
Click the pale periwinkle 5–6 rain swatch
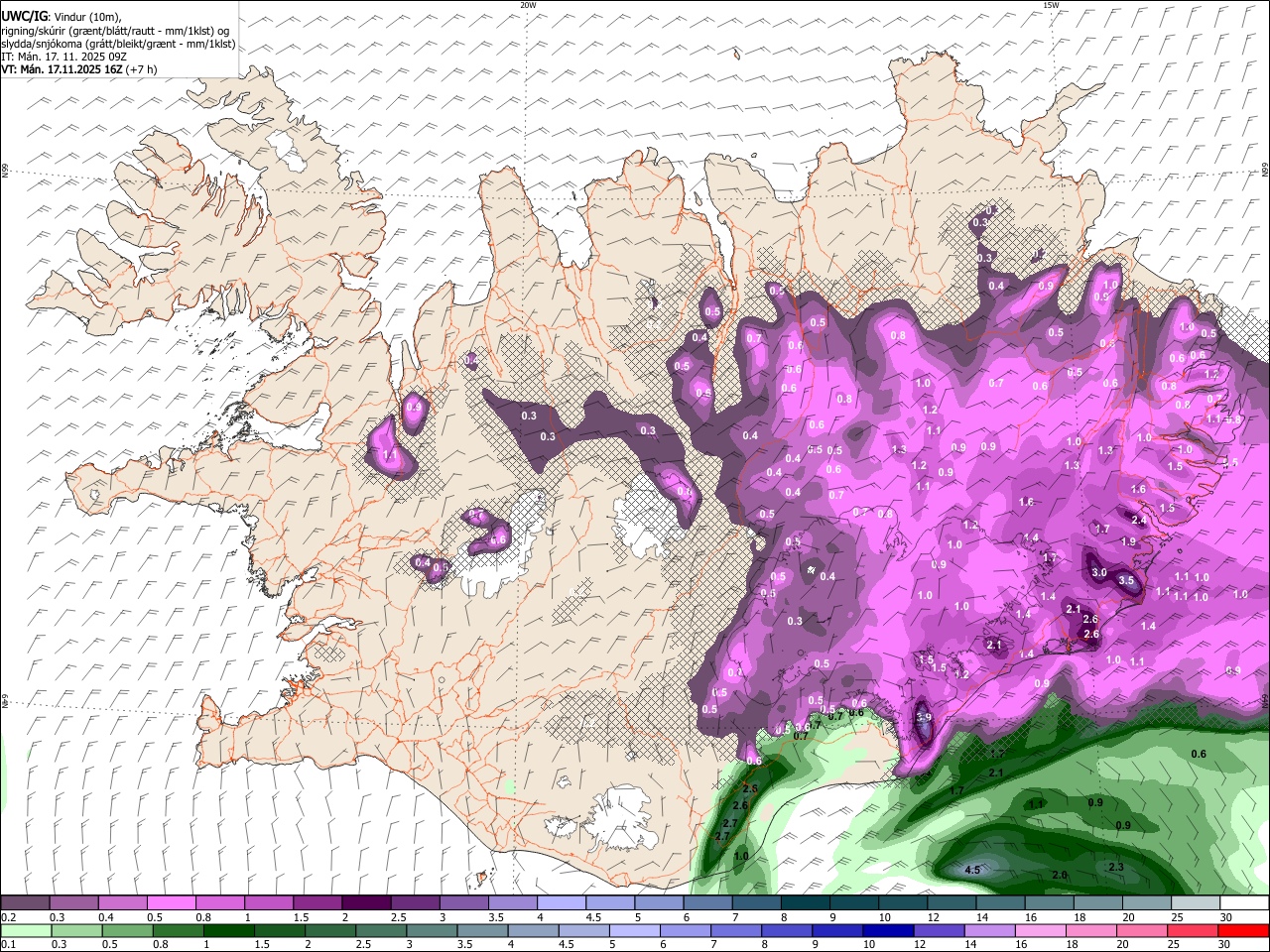pyautogui.click(x=634, y=930)
